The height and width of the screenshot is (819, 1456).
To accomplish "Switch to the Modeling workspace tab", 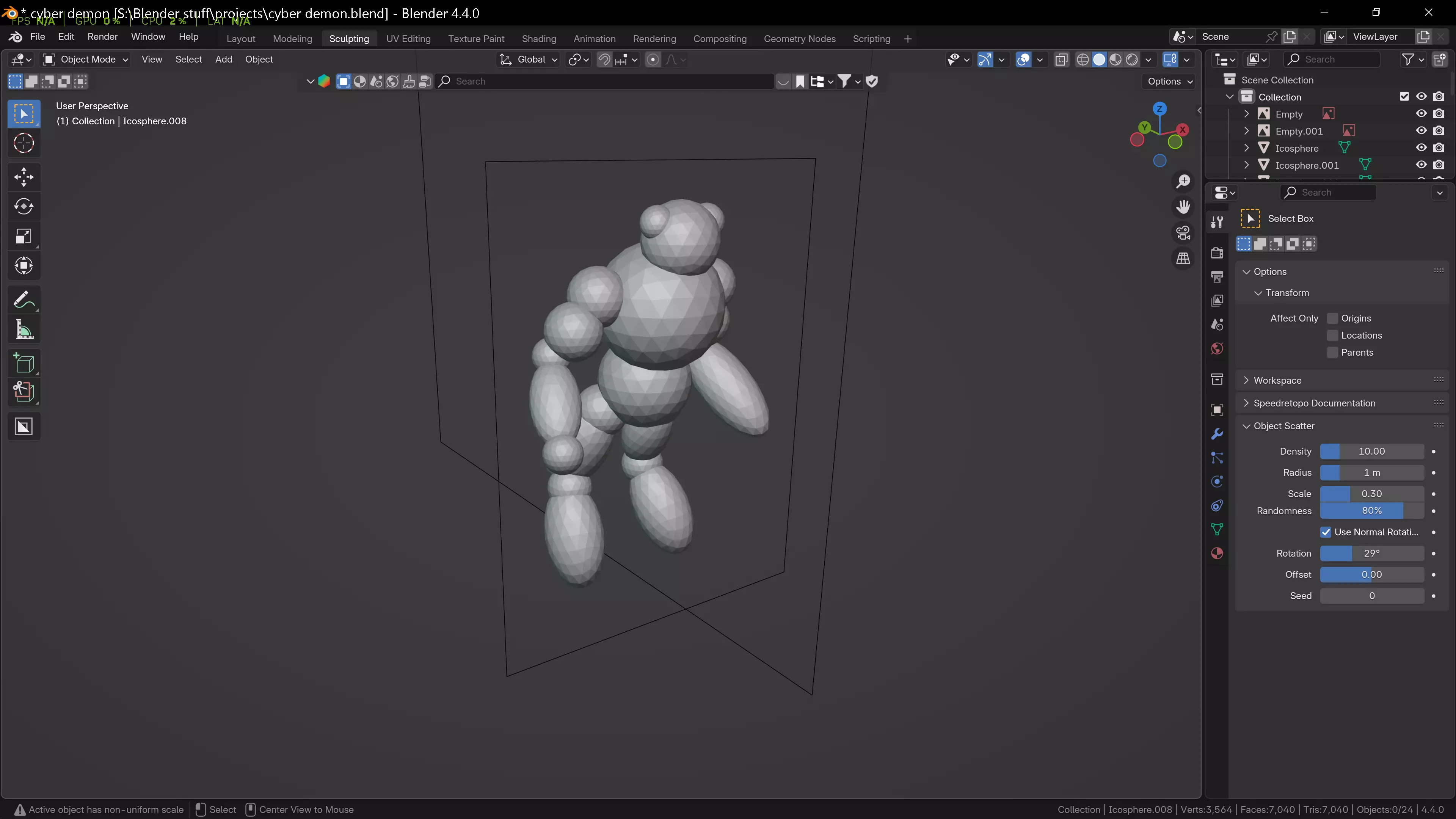I will [292, 38].
